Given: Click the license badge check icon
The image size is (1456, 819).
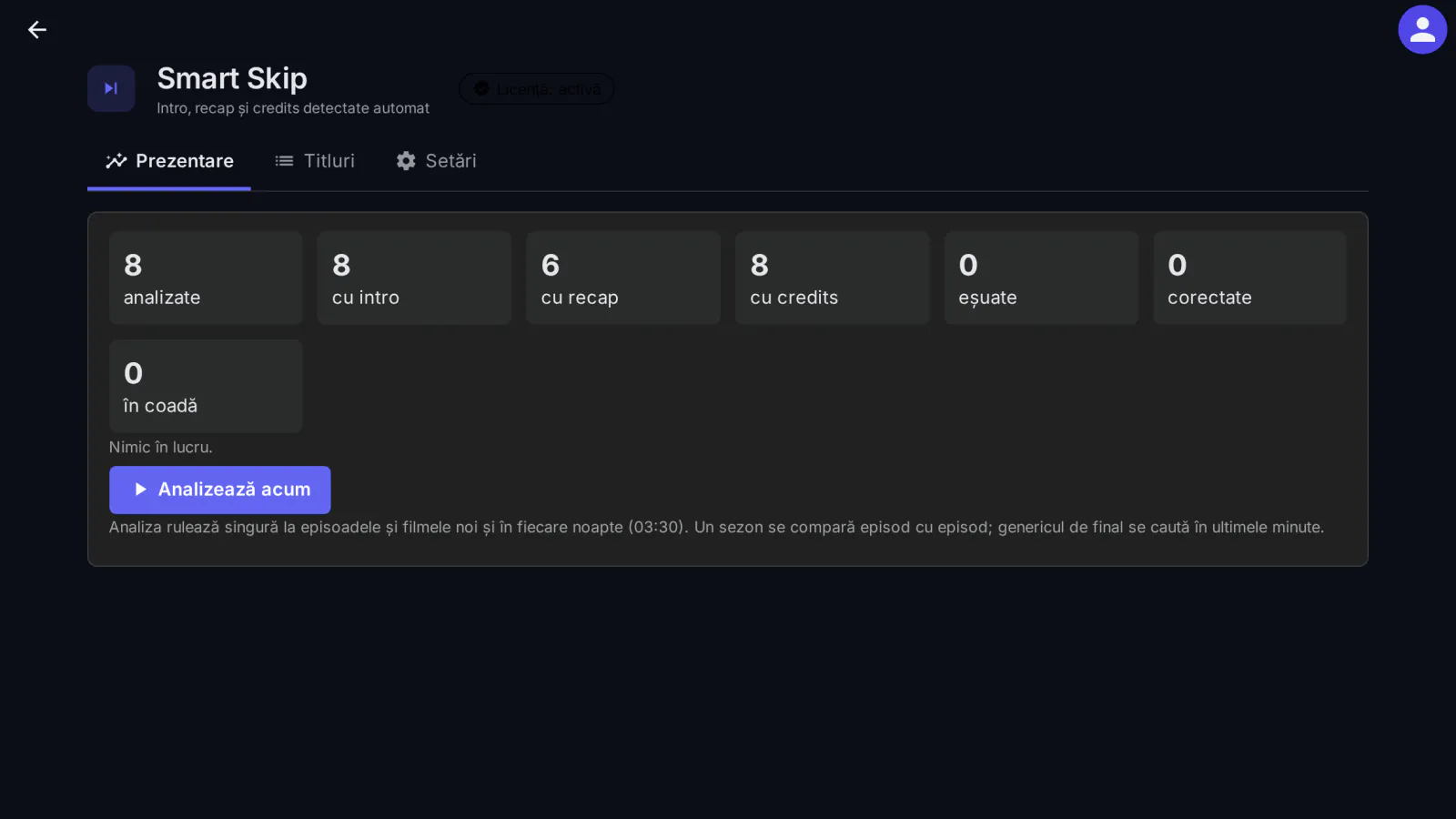Looking at the screenshot, I should coord(481,89).
